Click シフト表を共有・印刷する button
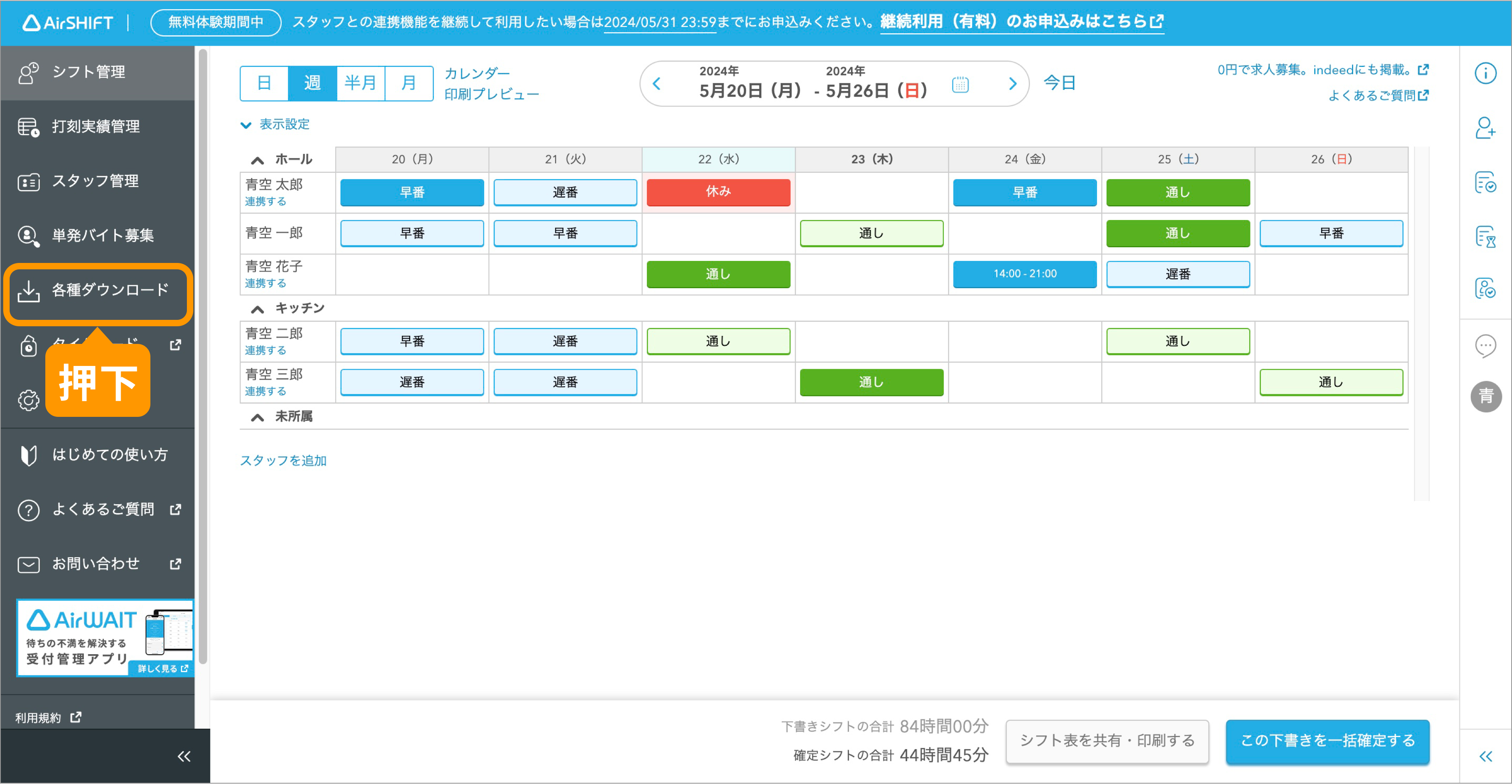Image resolution: width=1512 pixels, height=784 pixels. pos(1107,741)
